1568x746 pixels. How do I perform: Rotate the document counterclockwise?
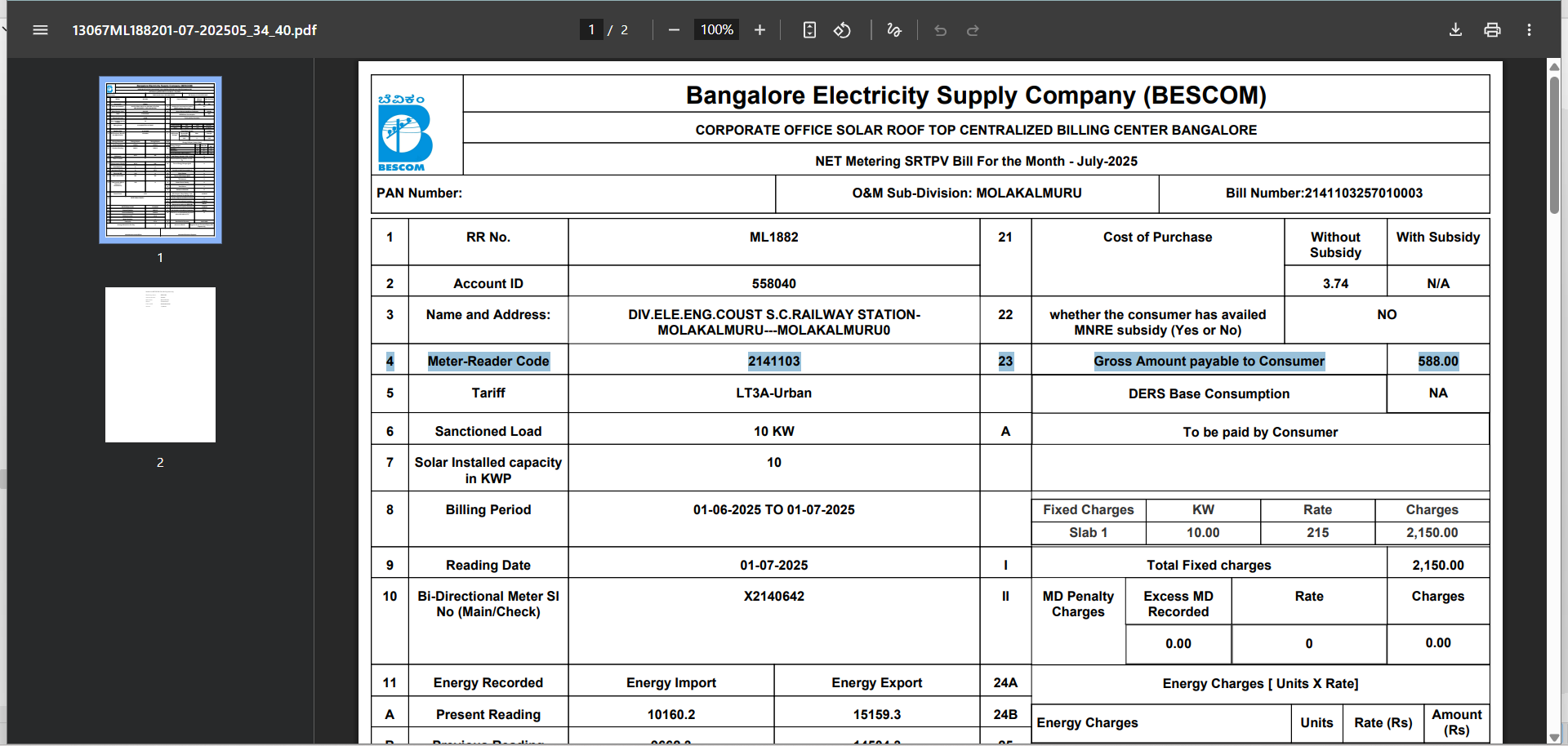842,30
